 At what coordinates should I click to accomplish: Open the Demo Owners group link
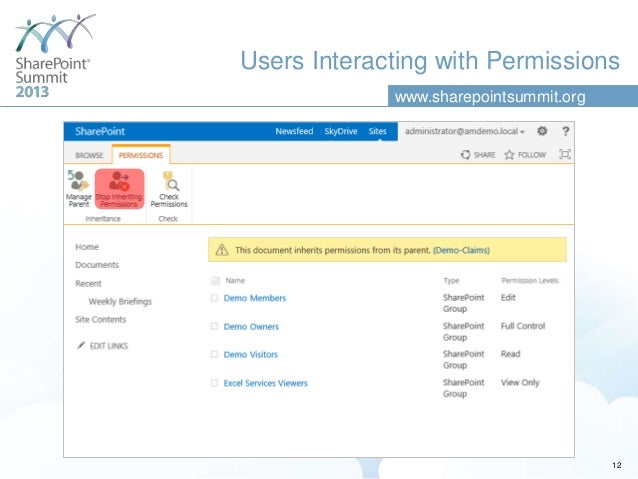click(251, 326)
